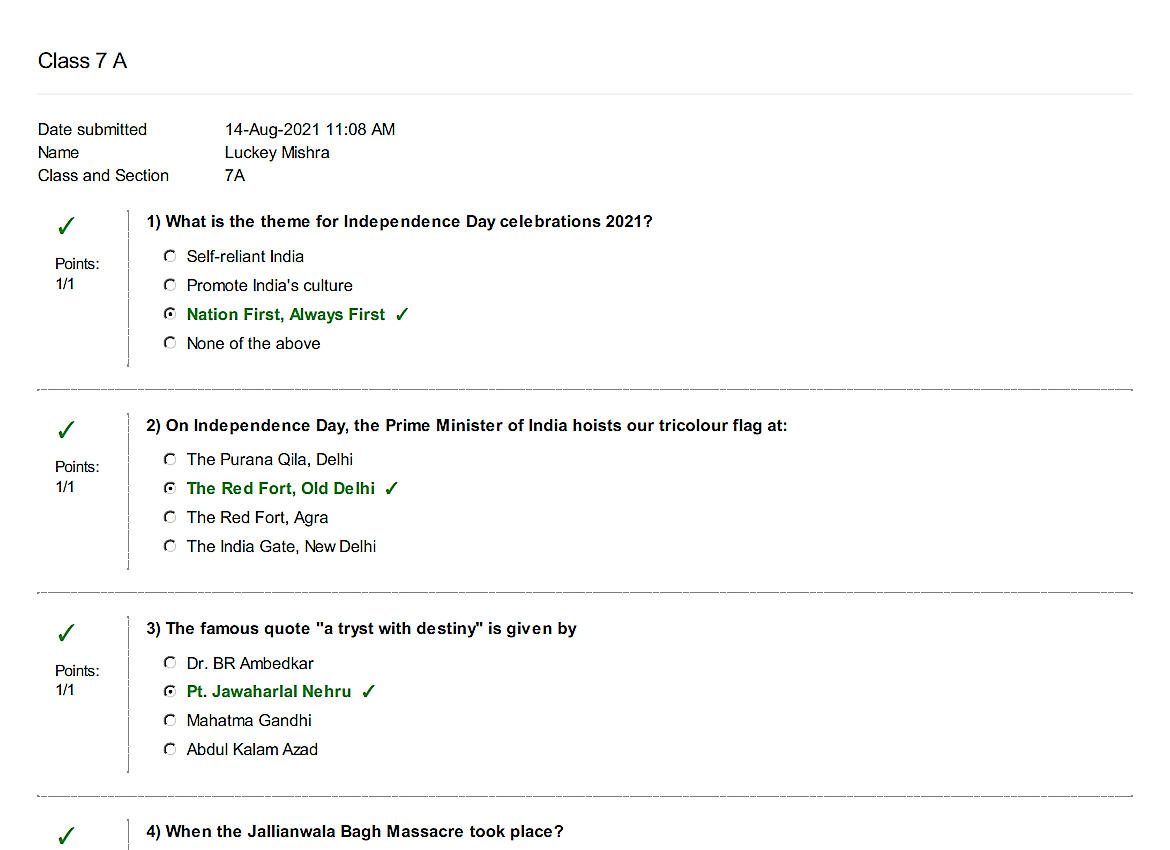Click the green checkmark beside question 3
The image size is (1170, 850).
coord(66,633)
